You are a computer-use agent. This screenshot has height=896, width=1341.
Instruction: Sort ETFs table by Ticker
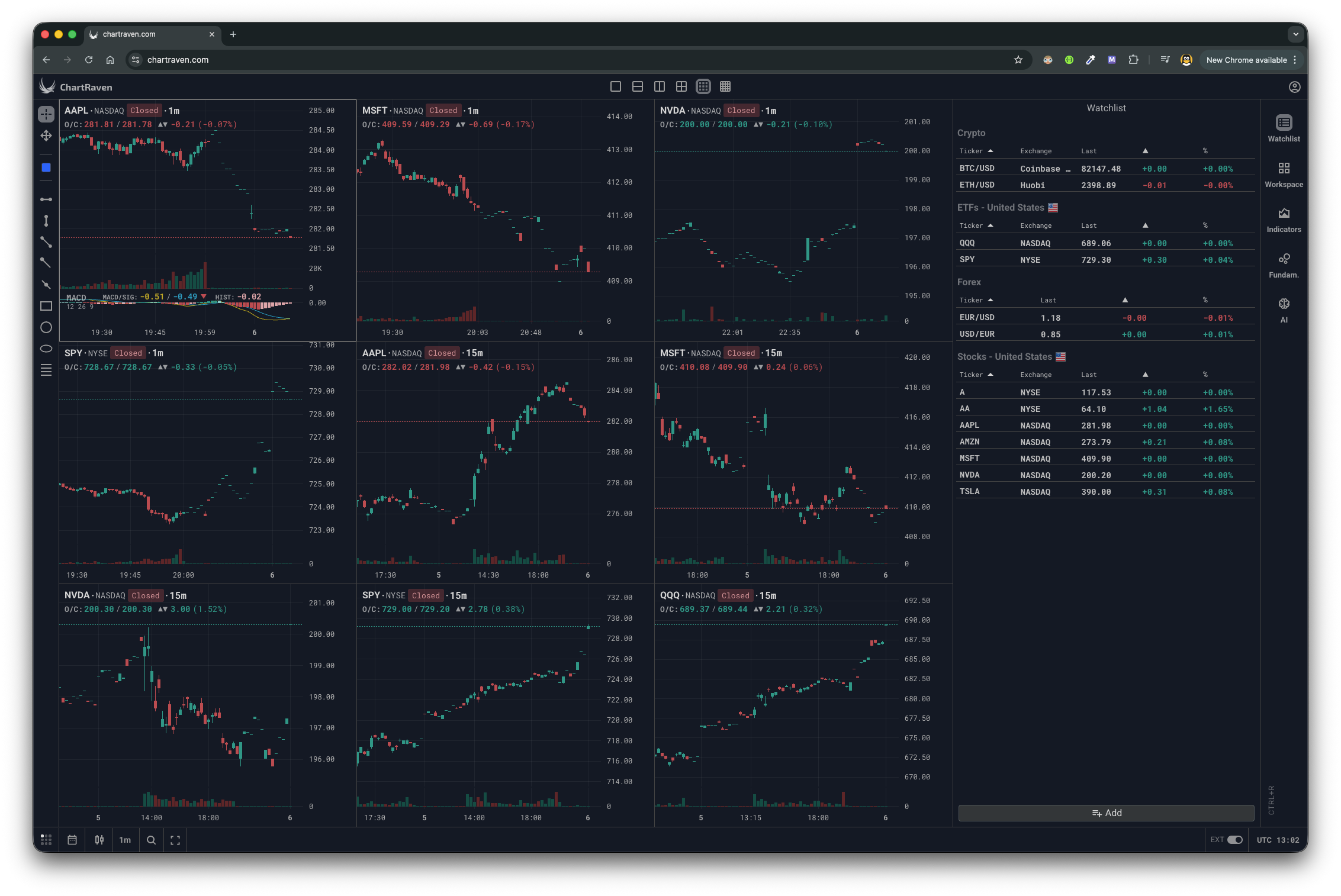[976, 225]
